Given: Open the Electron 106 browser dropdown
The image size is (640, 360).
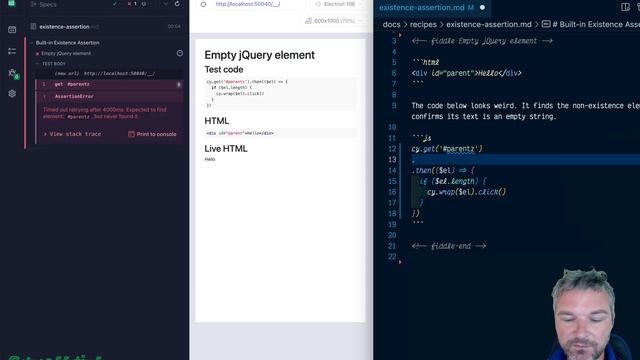Looking at the screenshot, I should [338, 4].
